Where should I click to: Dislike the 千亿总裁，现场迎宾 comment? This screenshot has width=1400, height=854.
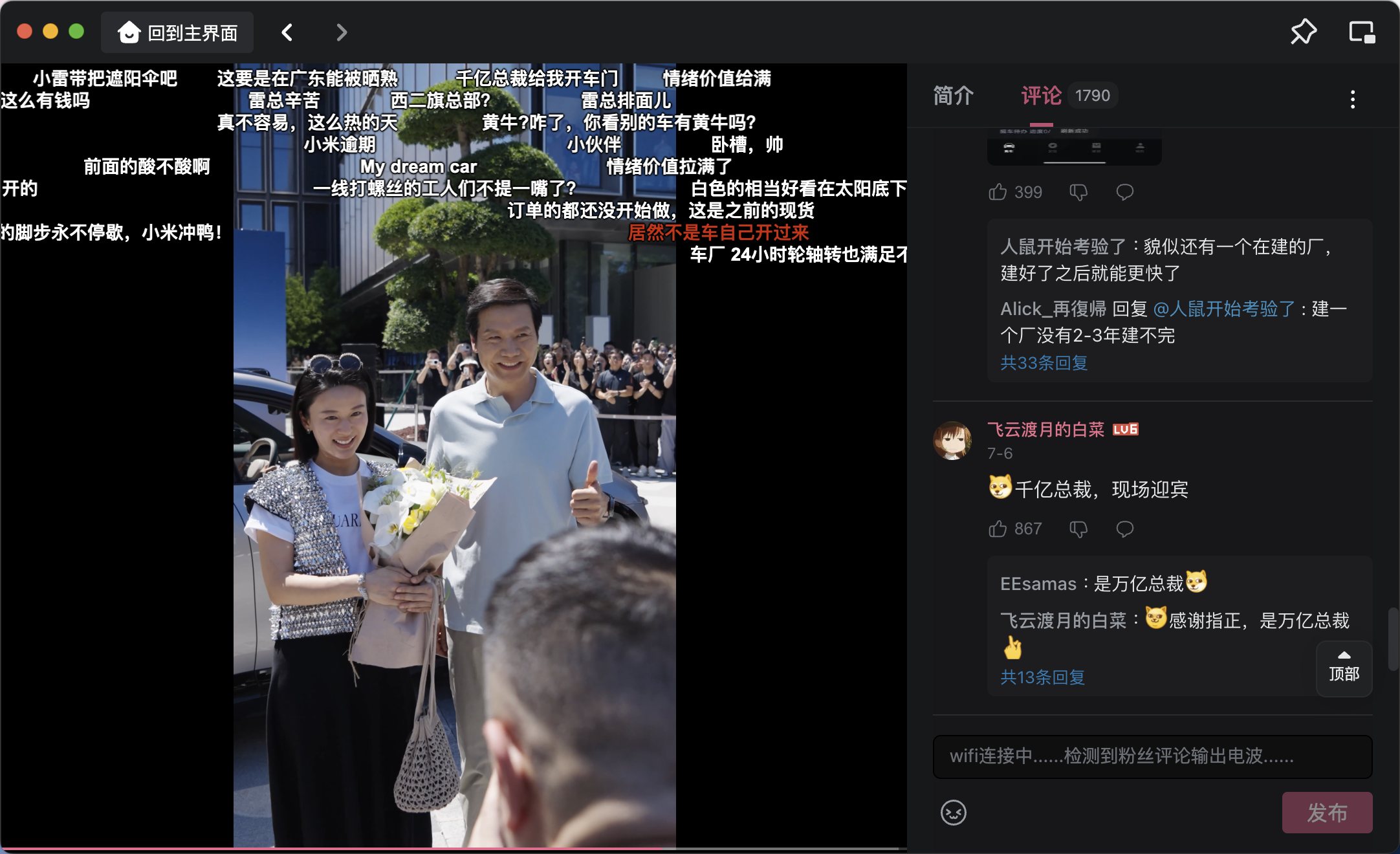(x=1078, y=529)
